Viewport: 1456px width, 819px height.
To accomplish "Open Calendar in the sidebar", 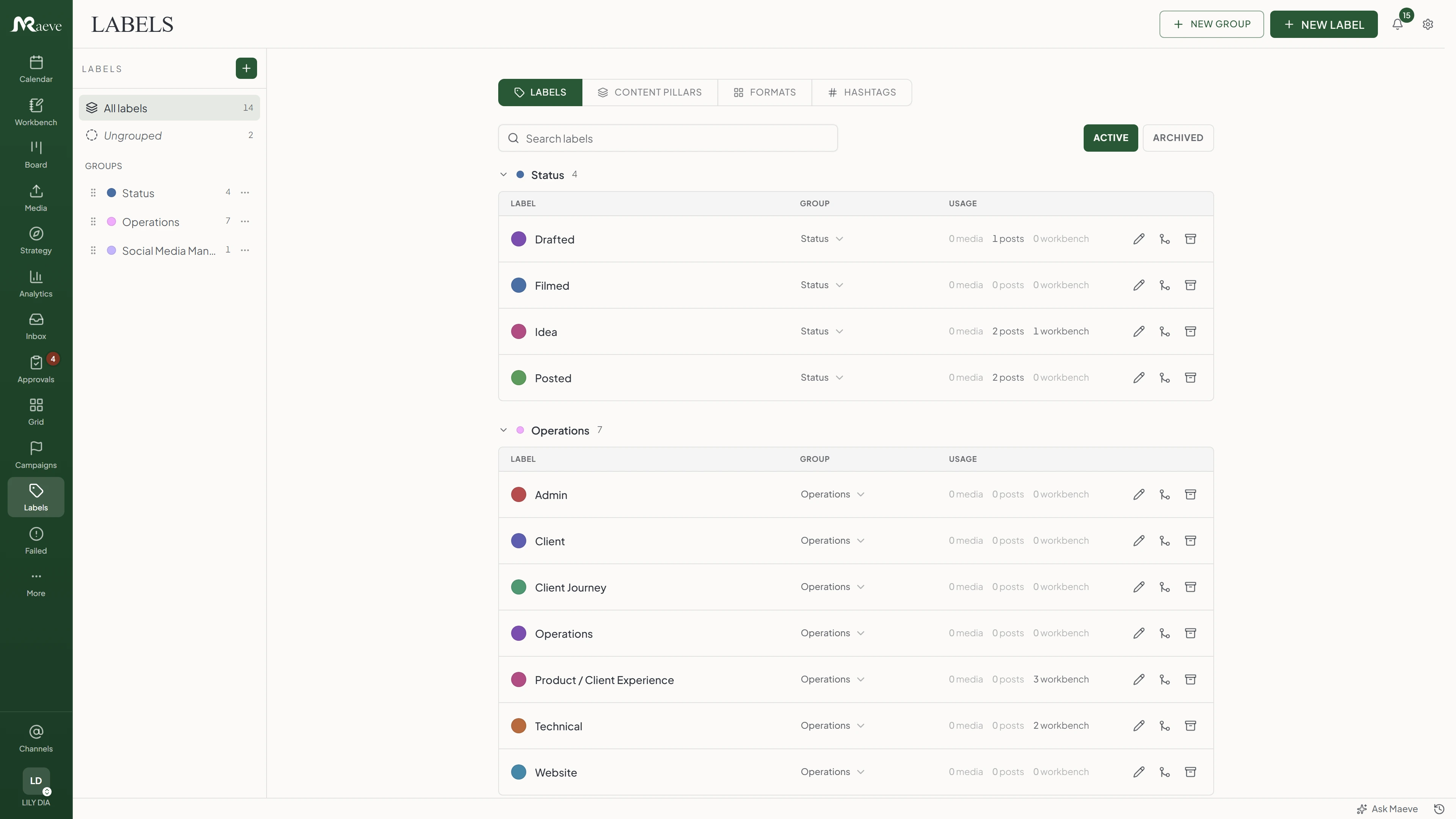I will tap(36, 69).
